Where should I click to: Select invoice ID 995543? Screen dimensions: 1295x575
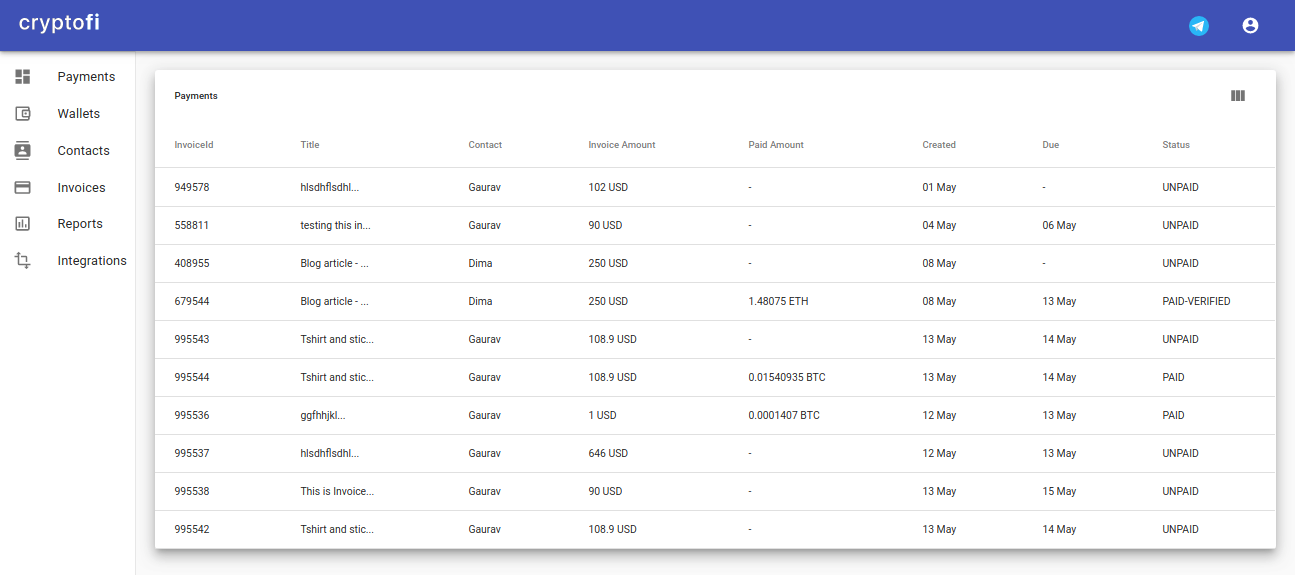point(192,340)
